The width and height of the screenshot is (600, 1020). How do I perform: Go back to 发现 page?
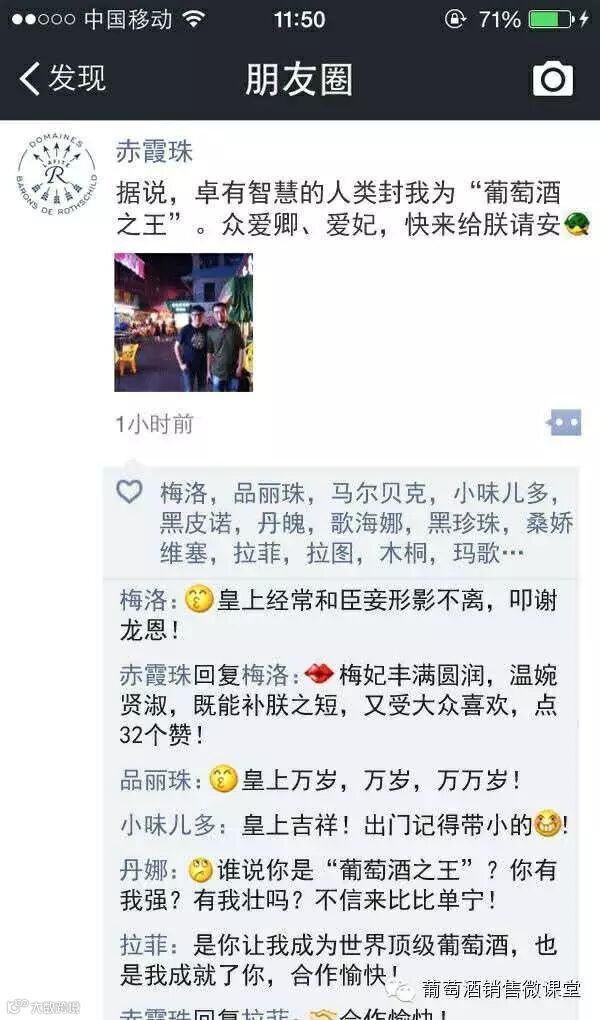point(62,79)
